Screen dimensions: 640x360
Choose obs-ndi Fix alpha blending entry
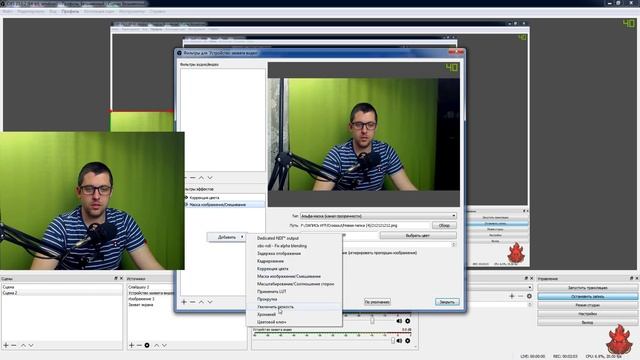click(x=282, y=246)
